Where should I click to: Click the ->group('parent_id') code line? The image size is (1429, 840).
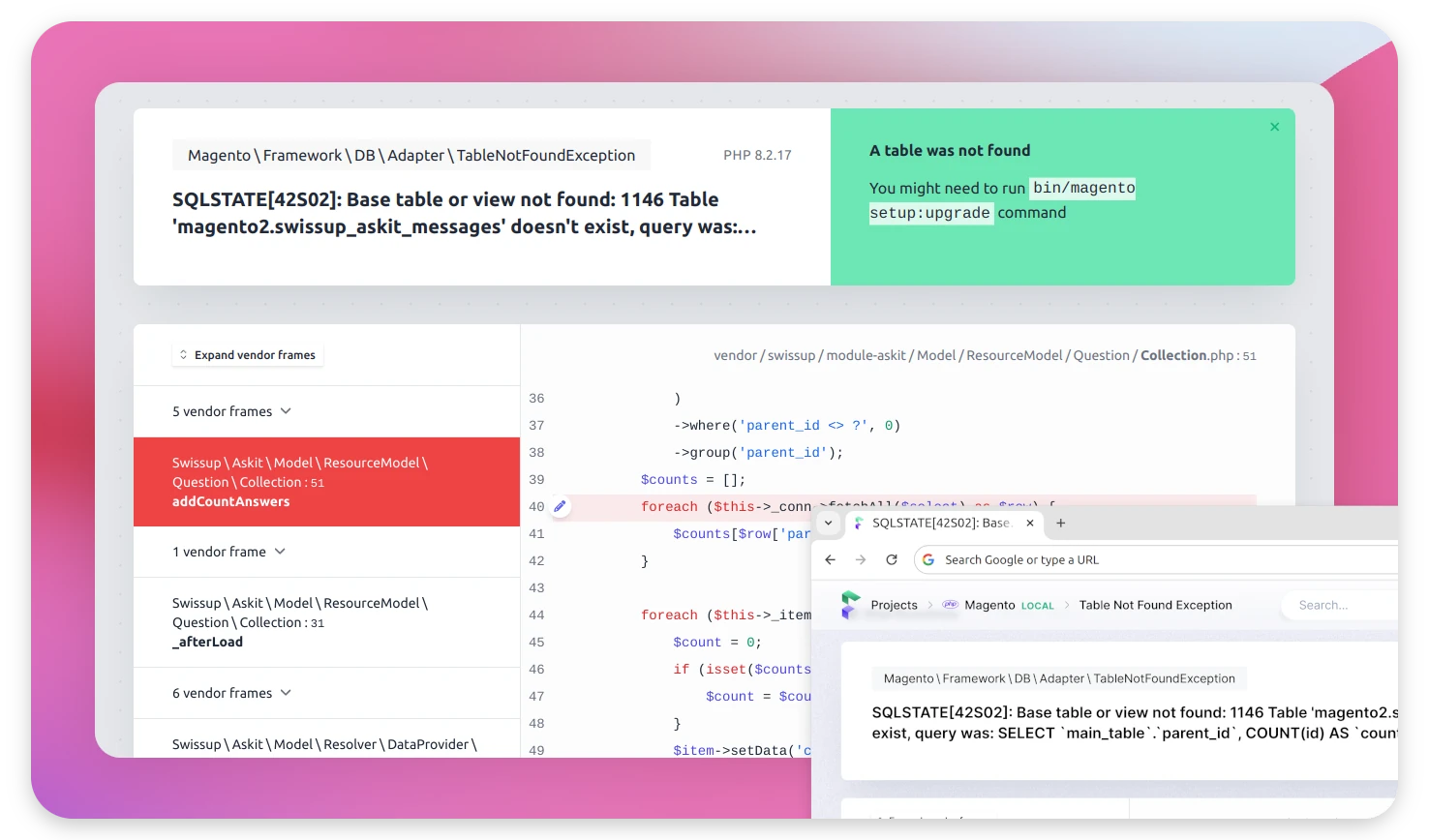[758, 453]
